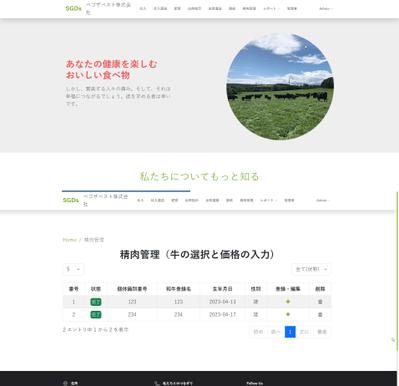Click the edit icon for row 123
399x386 pixels.
click(x=288, y=302)
